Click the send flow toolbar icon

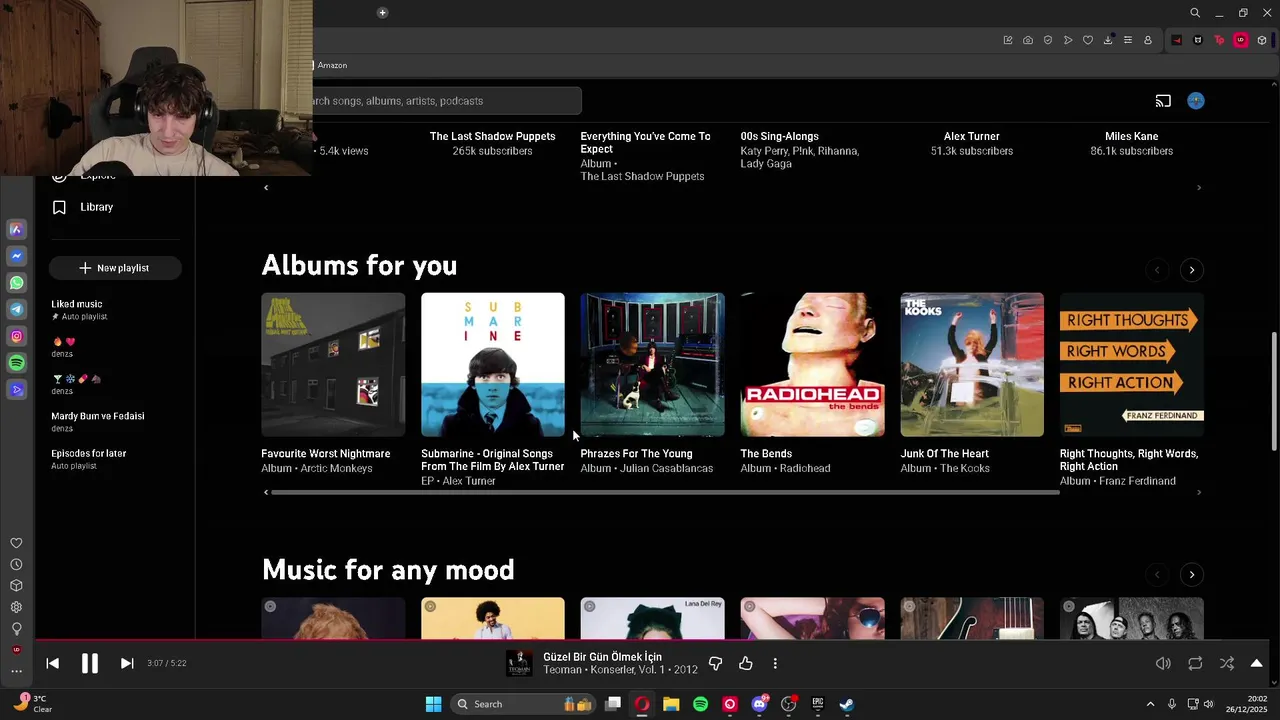click(1068, 40)
